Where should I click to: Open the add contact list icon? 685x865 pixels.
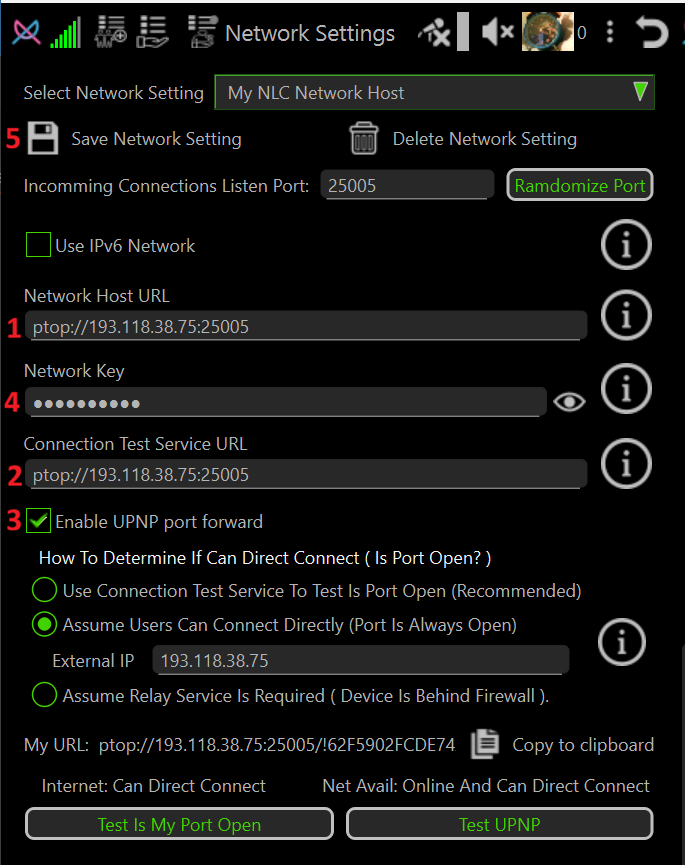pyautogui.click(x=111, y=31)
